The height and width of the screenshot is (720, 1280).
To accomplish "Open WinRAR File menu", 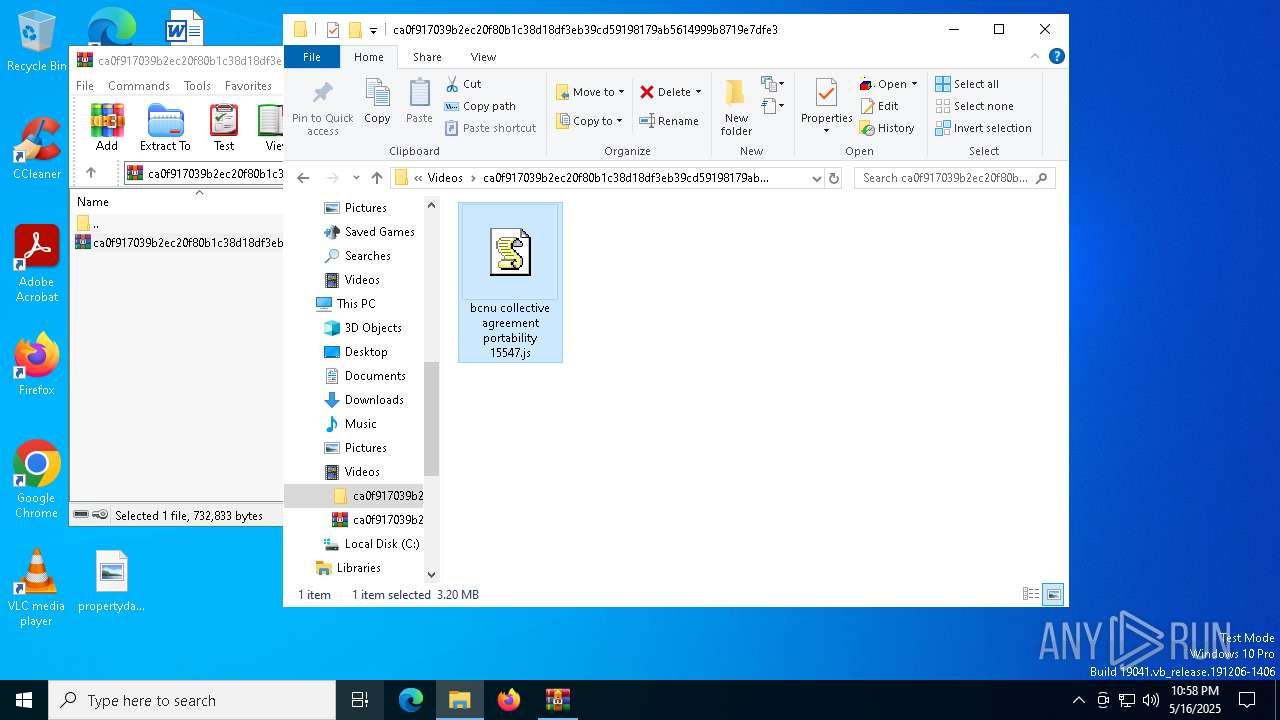I will click(85, 86).
